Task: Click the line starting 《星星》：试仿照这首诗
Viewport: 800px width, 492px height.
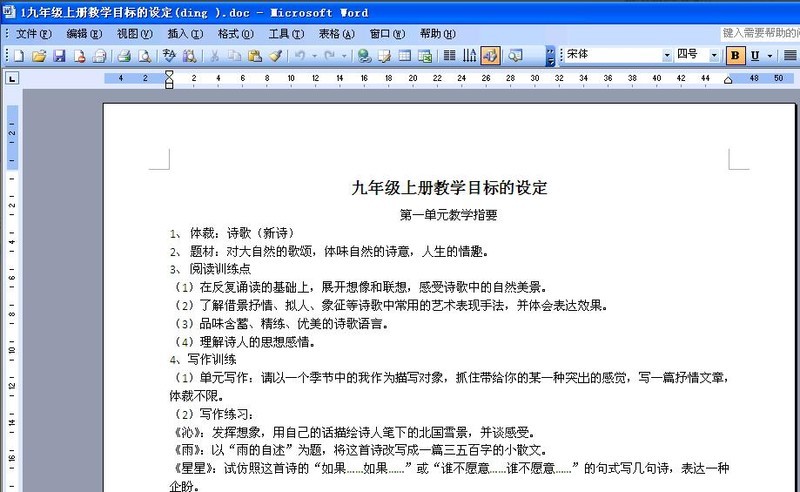Action: coord(450,468)
